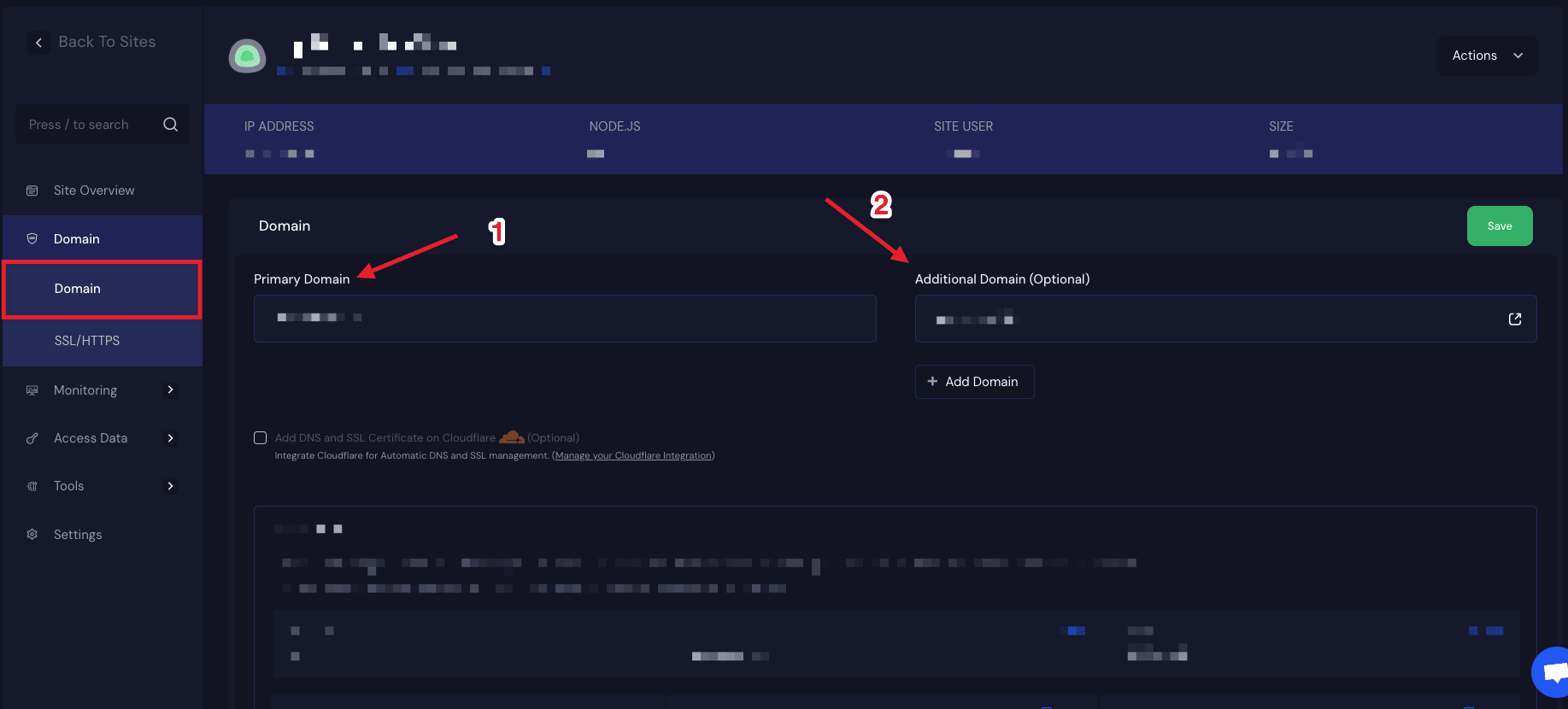This screenshot has height=709, width=1568.
Task: Click the back arrow icon beside Back To Sites
Action: coord(38,43)
